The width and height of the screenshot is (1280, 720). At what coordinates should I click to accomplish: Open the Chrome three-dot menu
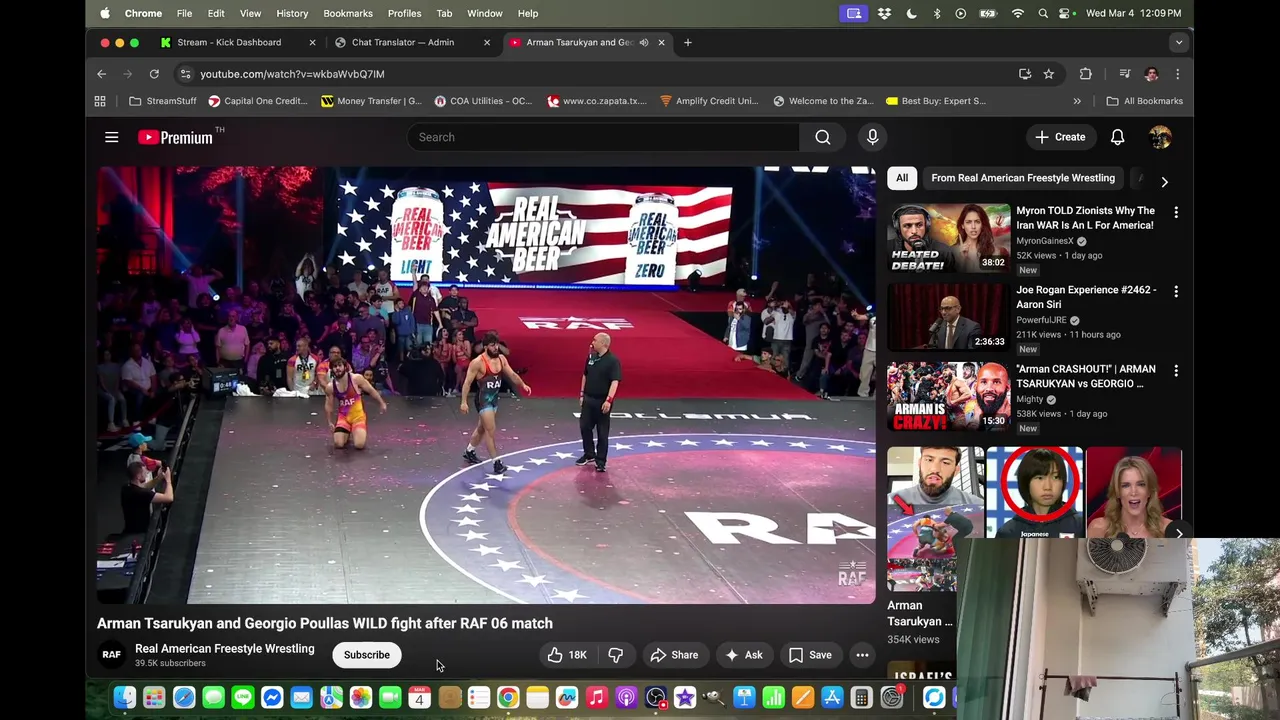(1178, 74)
